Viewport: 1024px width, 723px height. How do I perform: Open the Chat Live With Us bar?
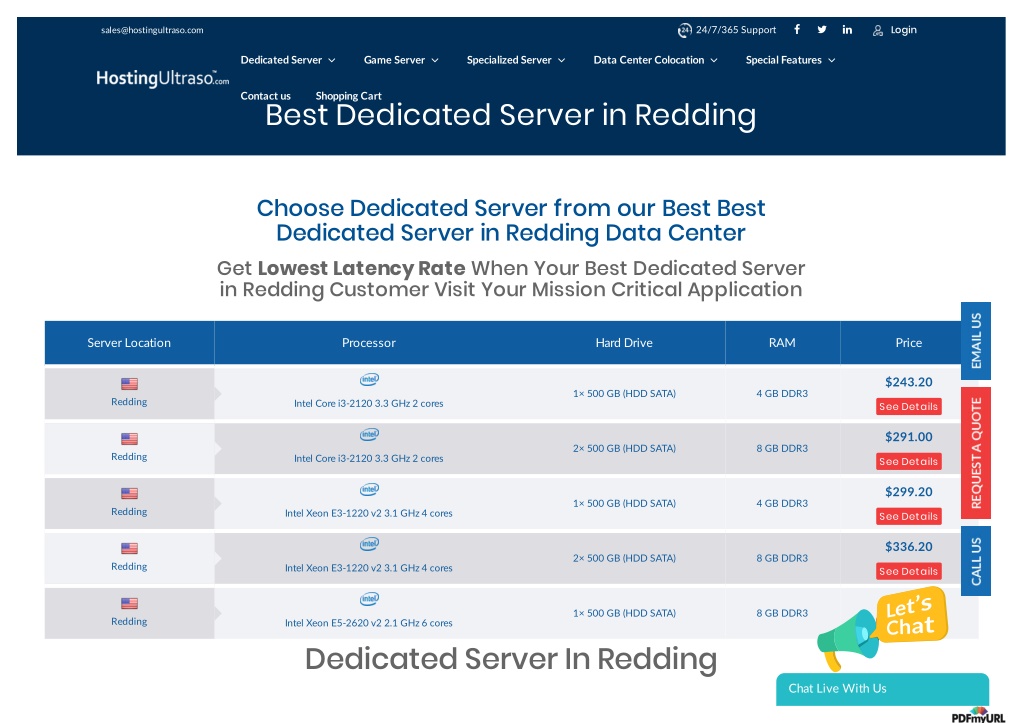(x=882, y=689)
